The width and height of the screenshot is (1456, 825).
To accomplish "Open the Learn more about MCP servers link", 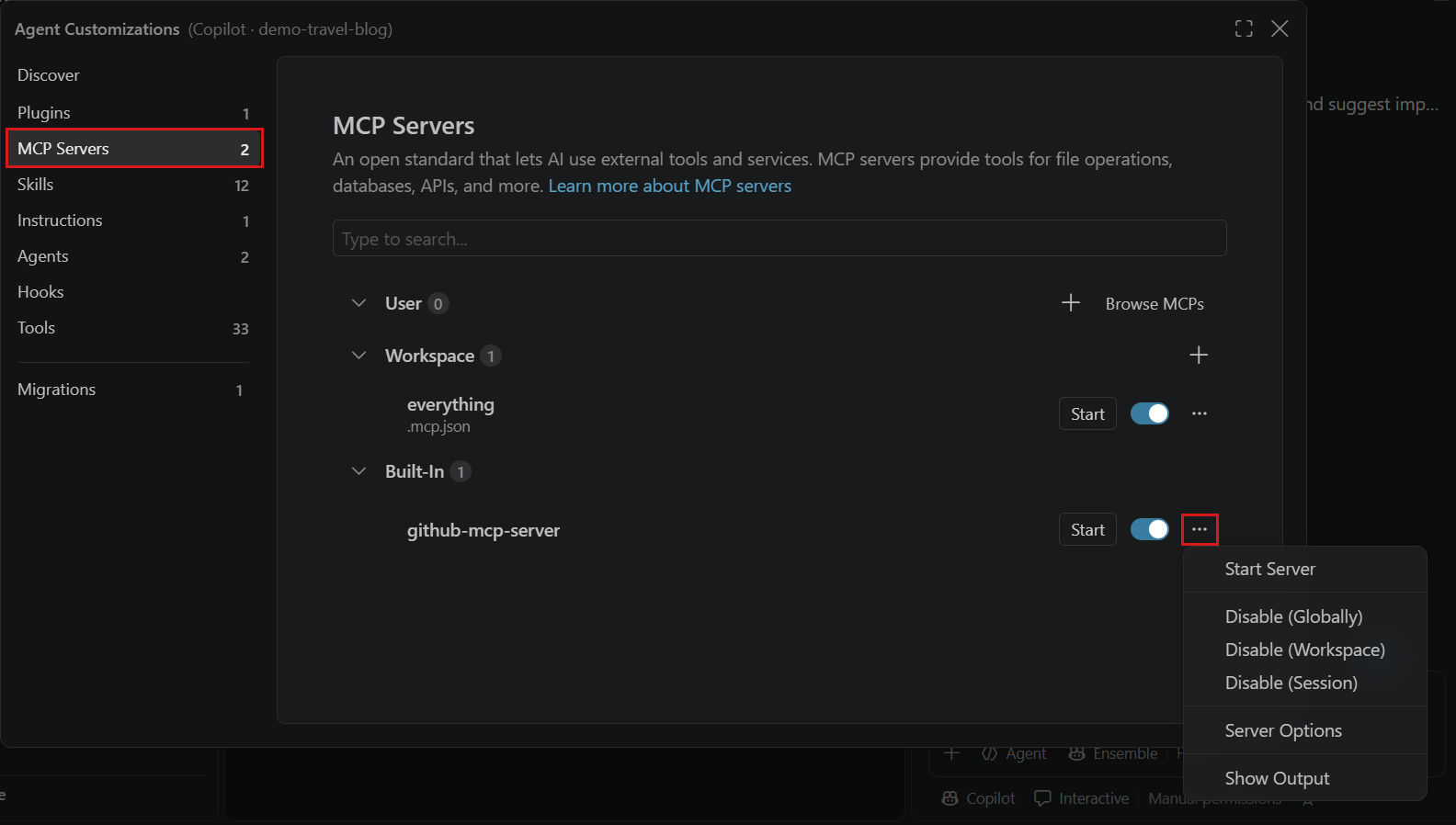I will 670,186.
